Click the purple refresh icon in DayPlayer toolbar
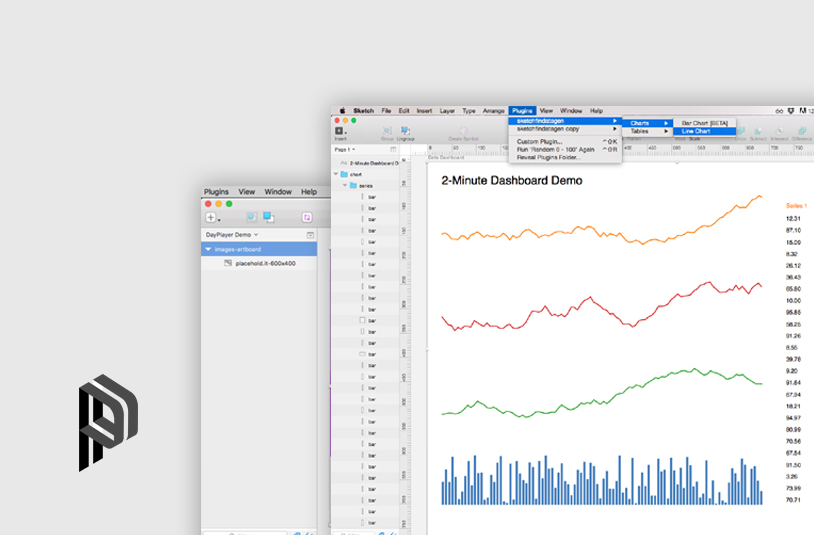 pos(307,217)
